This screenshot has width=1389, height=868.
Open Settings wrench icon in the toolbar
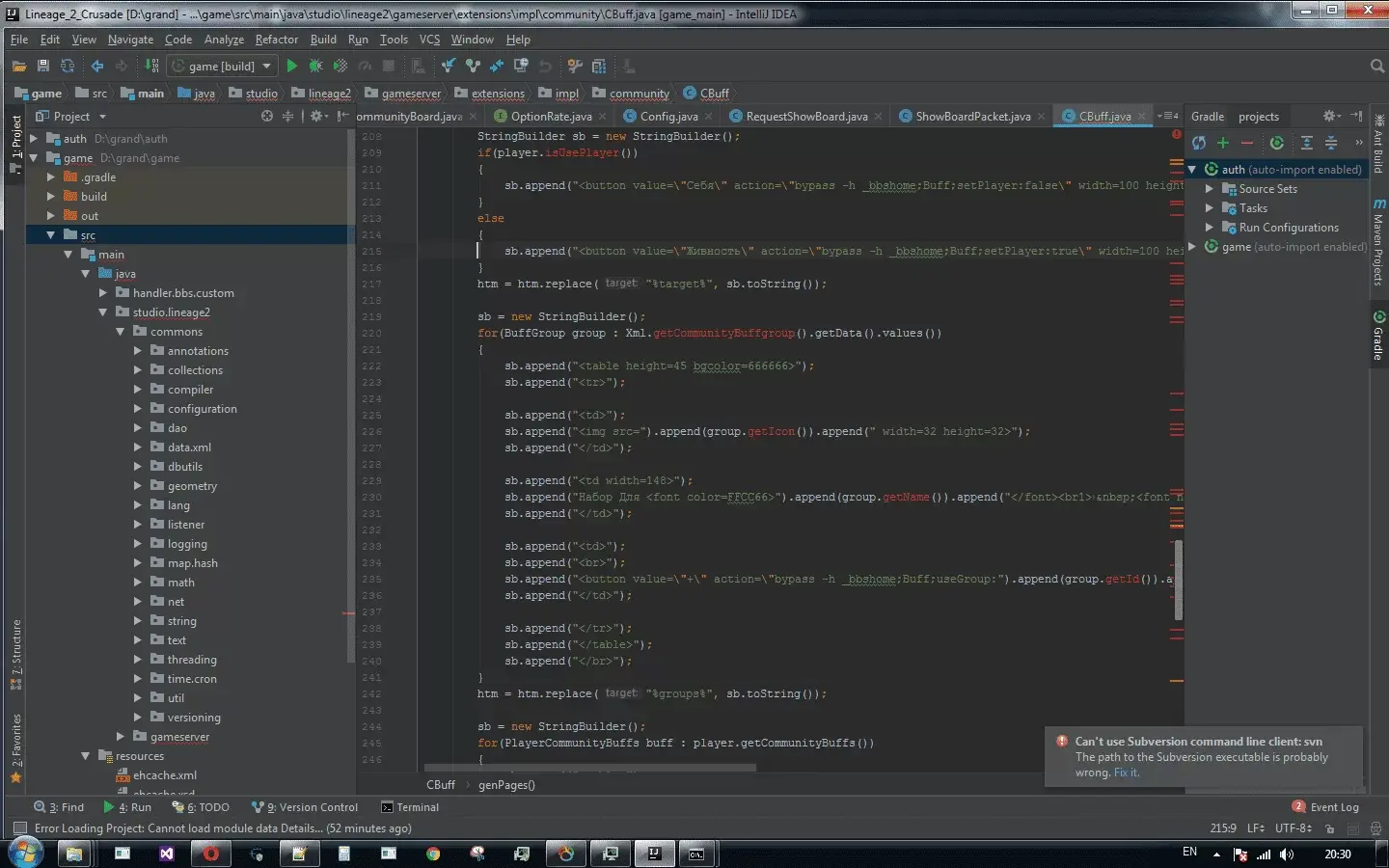[575, 67]
